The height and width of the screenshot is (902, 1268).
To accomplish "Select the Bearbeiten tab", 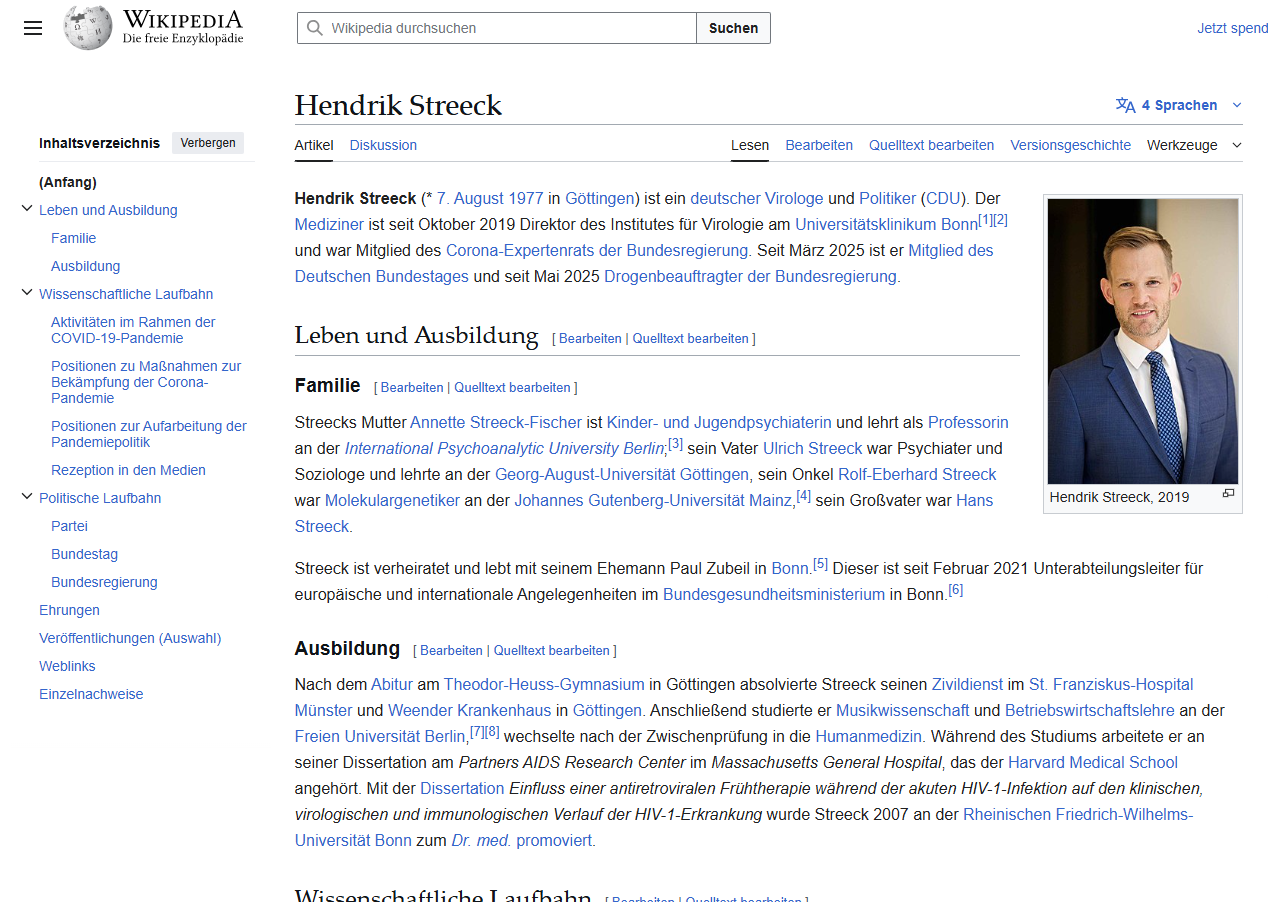I will (819, 145).
